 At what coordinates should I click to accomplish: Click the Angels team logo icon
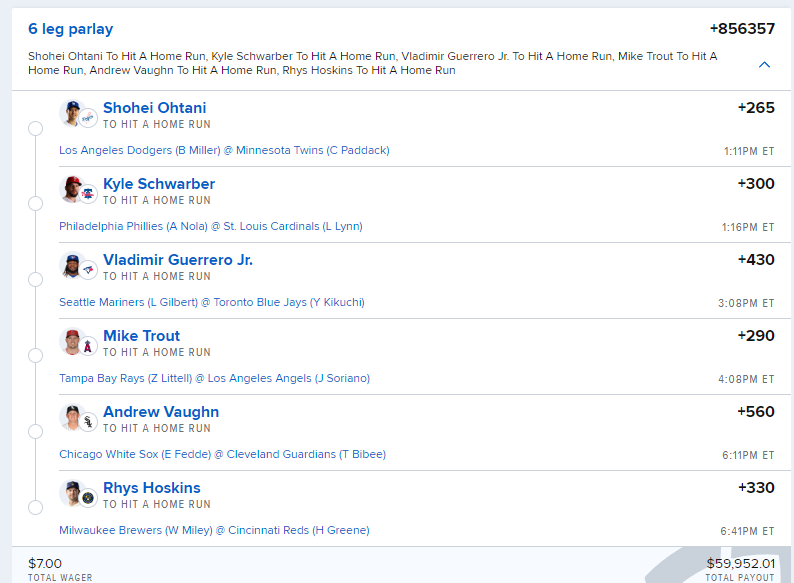pyautogui.click(x=88, y=346)
